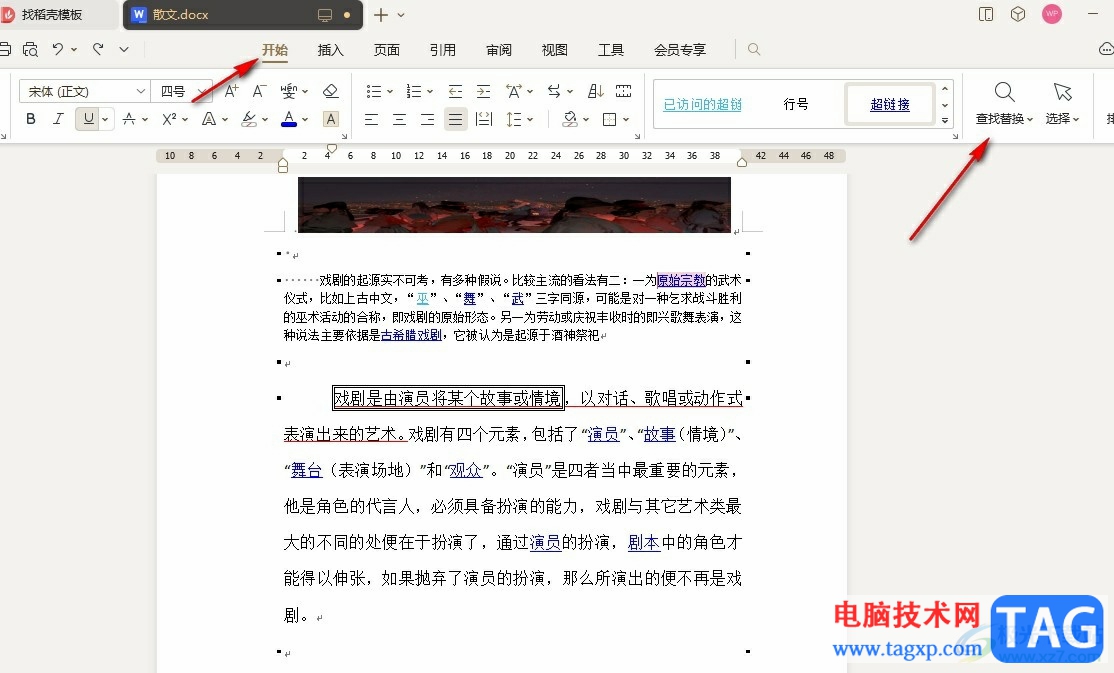
Task: Increase paragraph indent
Action: point(483,91)
